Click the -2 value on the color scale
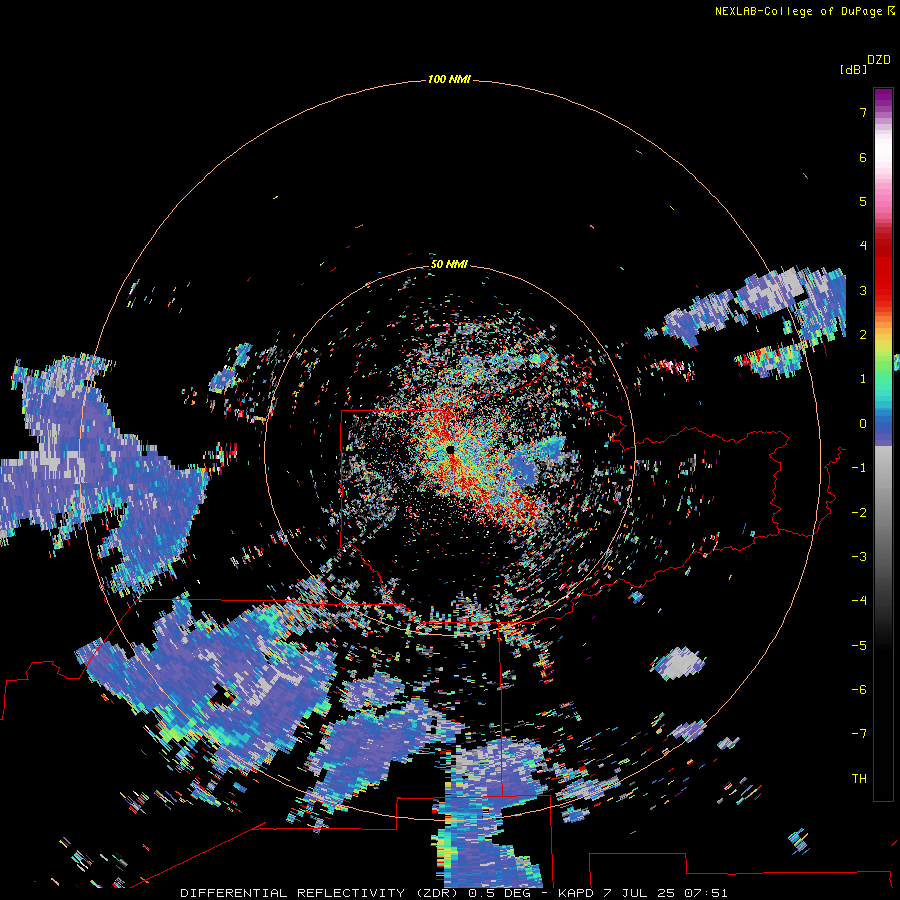900x900 pixels. pyautogui.click(x=859, y=513)
